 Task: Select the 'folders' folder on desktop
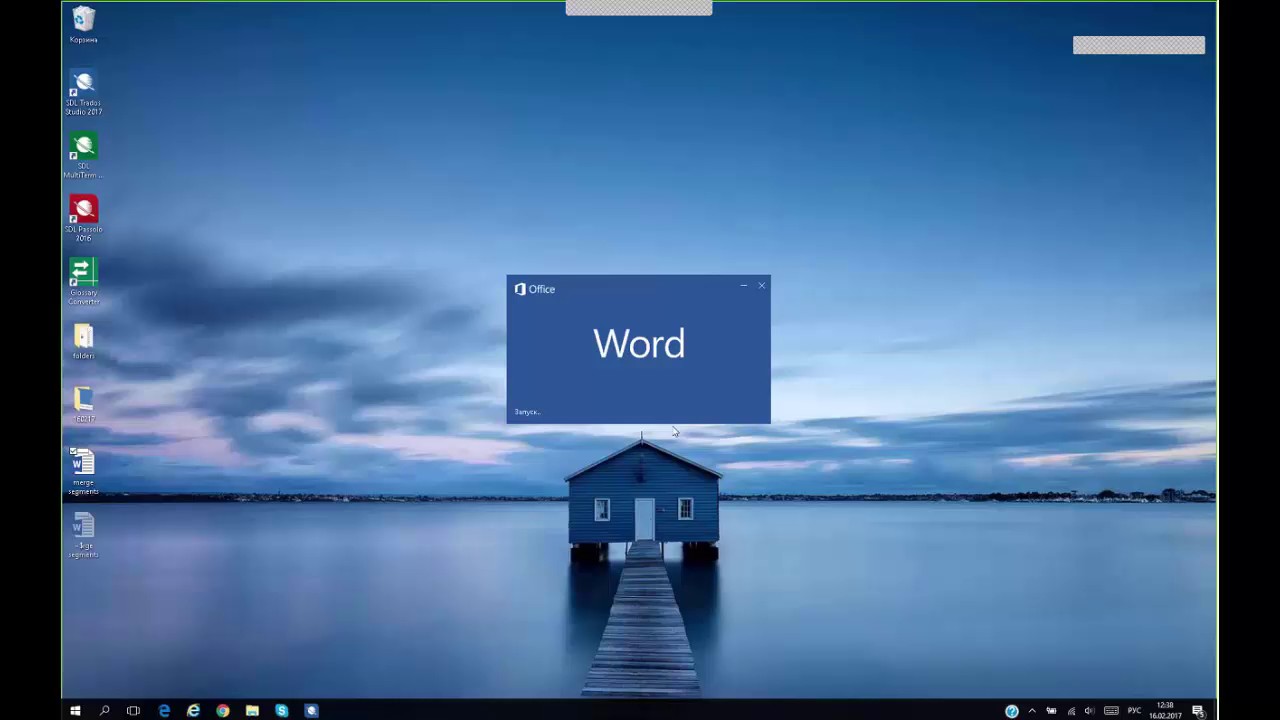tap(84, 342)
